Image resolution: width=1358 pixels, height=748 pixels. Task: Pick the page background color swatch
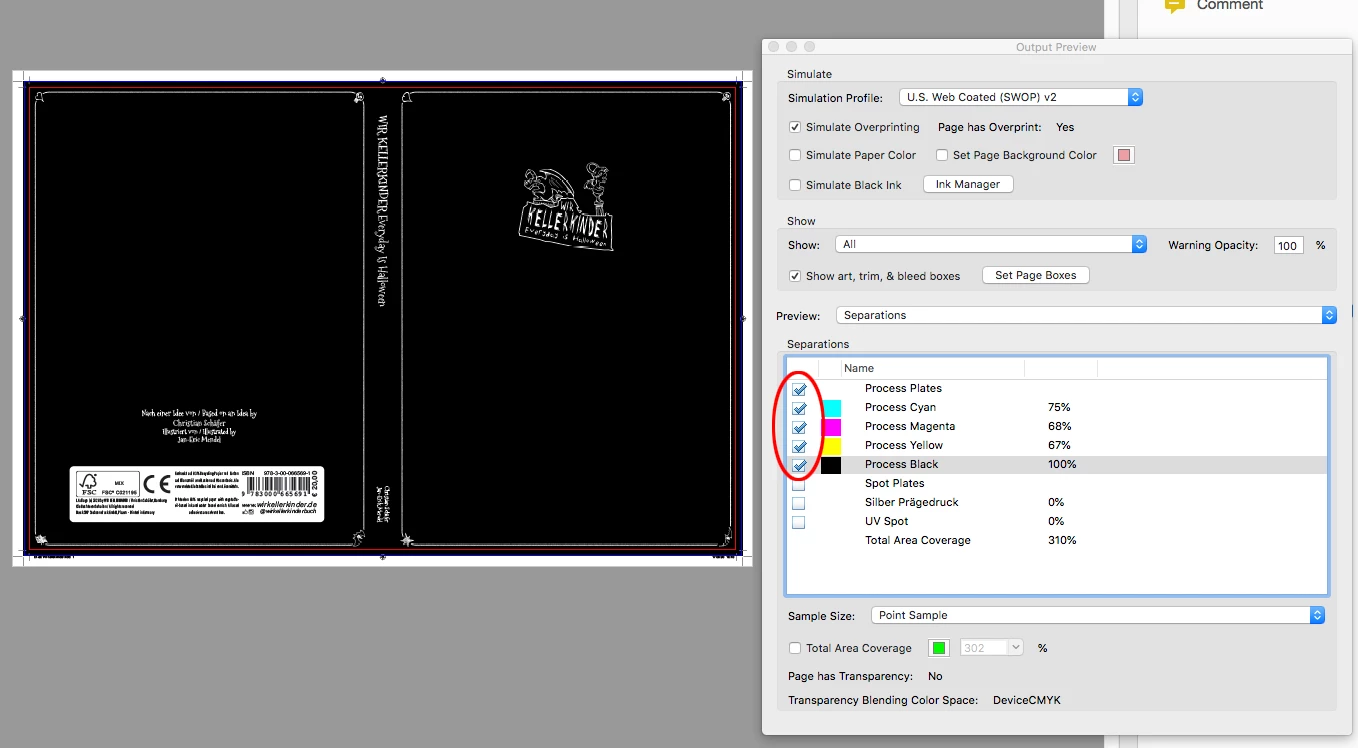[1124, 155]
